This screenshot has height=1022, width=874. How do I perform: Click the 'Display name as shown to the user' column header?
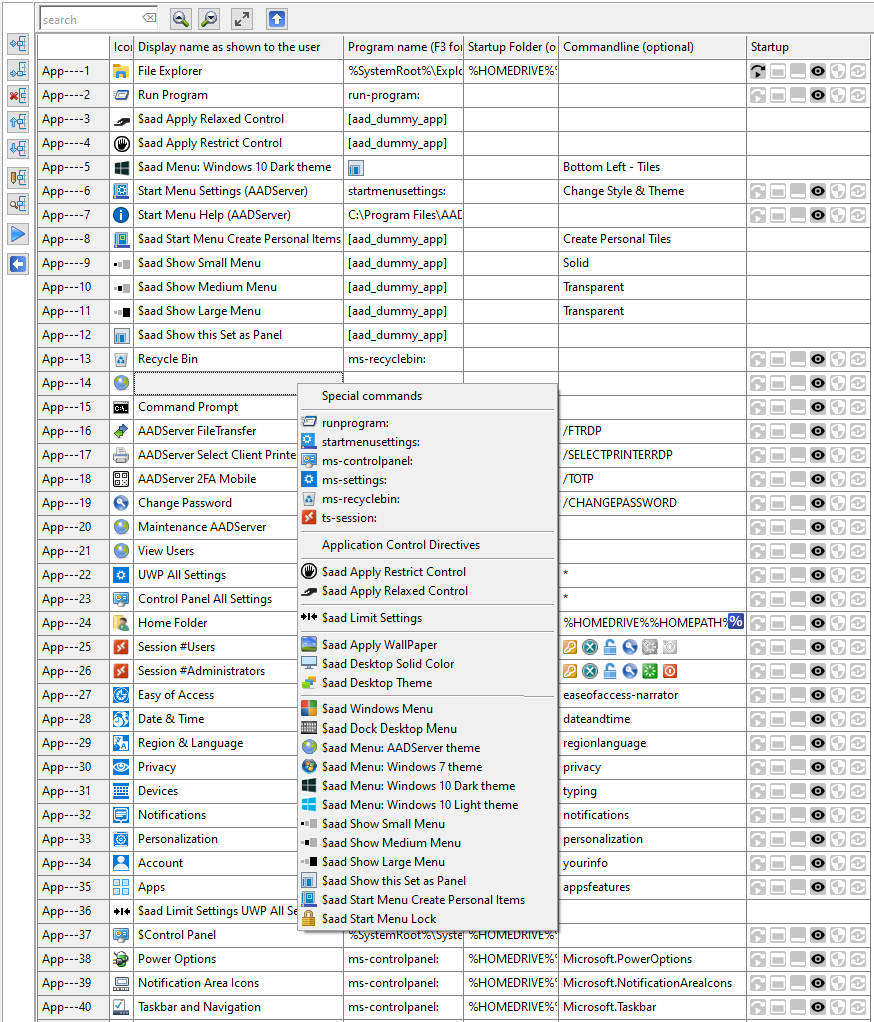(x=229, y=47)
